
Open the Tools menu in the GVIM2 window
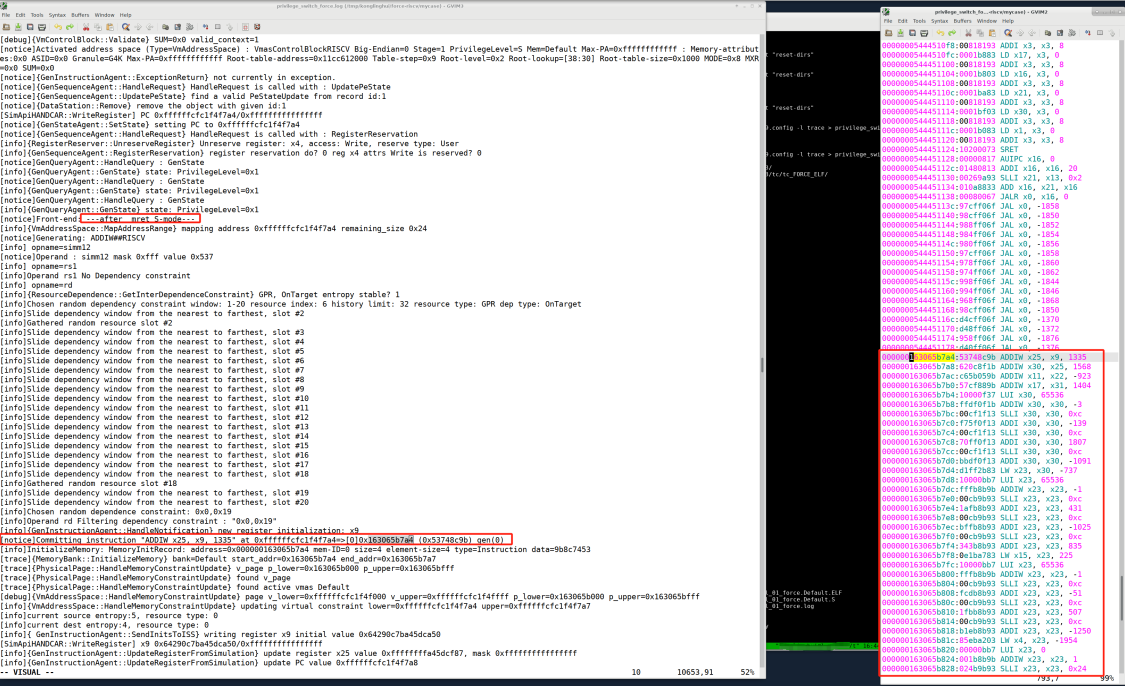click(920, 21)
